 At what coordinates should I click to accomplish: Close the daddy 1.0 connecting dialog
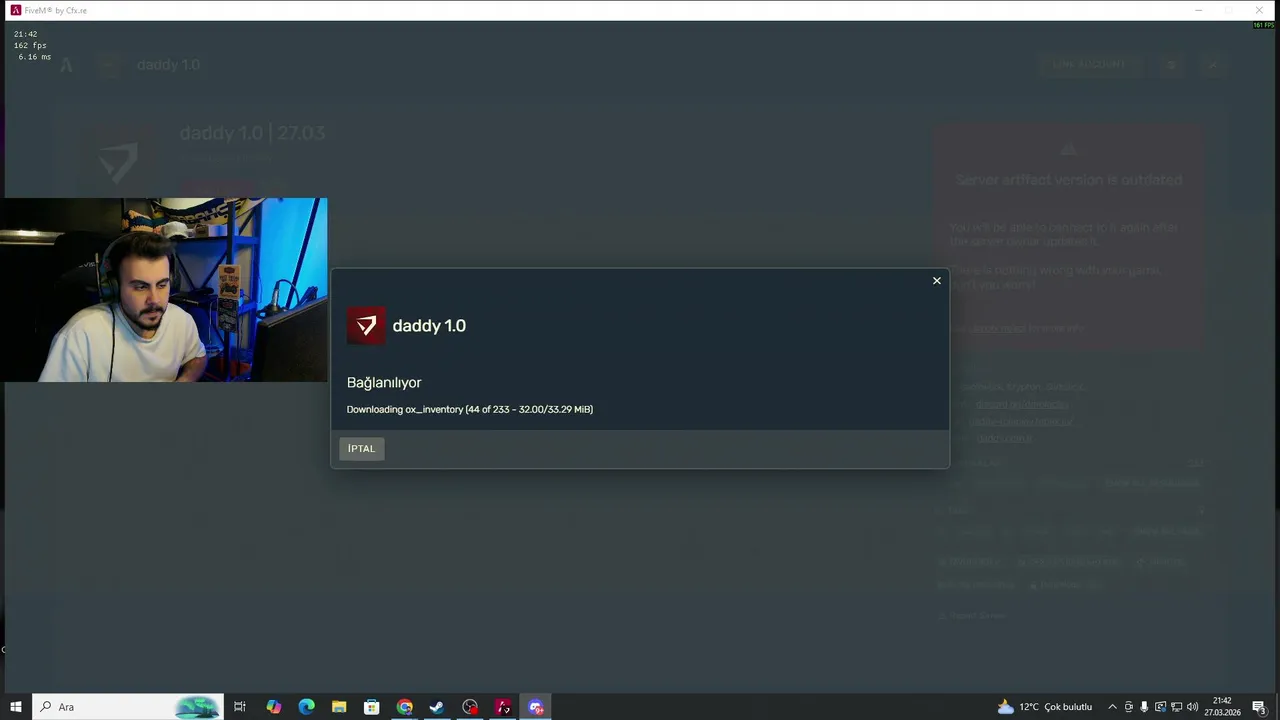pyautogui.click(x=937, y=281)
